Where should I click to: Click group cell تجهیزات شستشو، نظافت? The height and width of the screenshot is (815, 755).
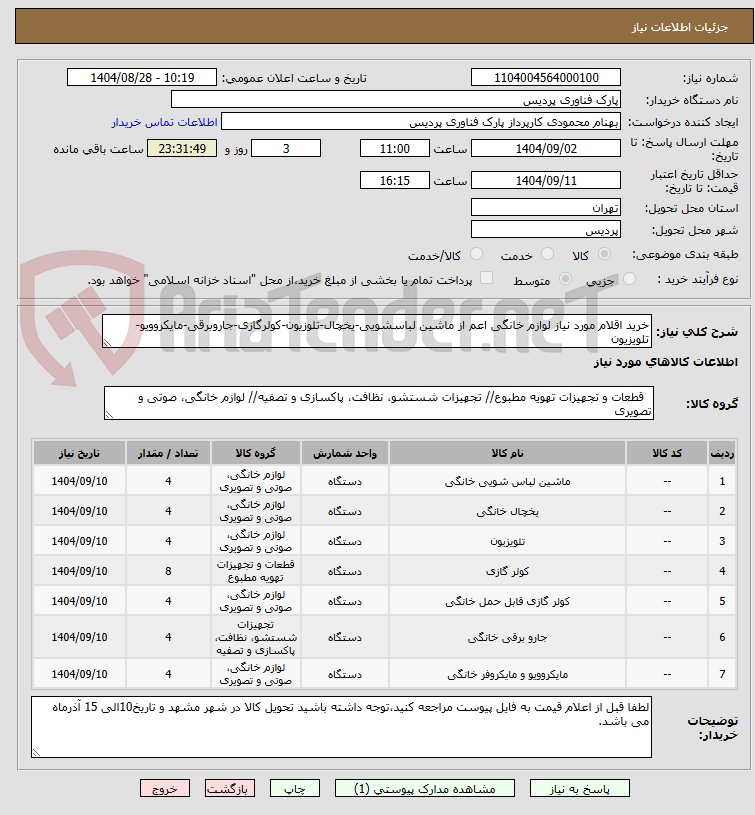[x=255, y=637]
